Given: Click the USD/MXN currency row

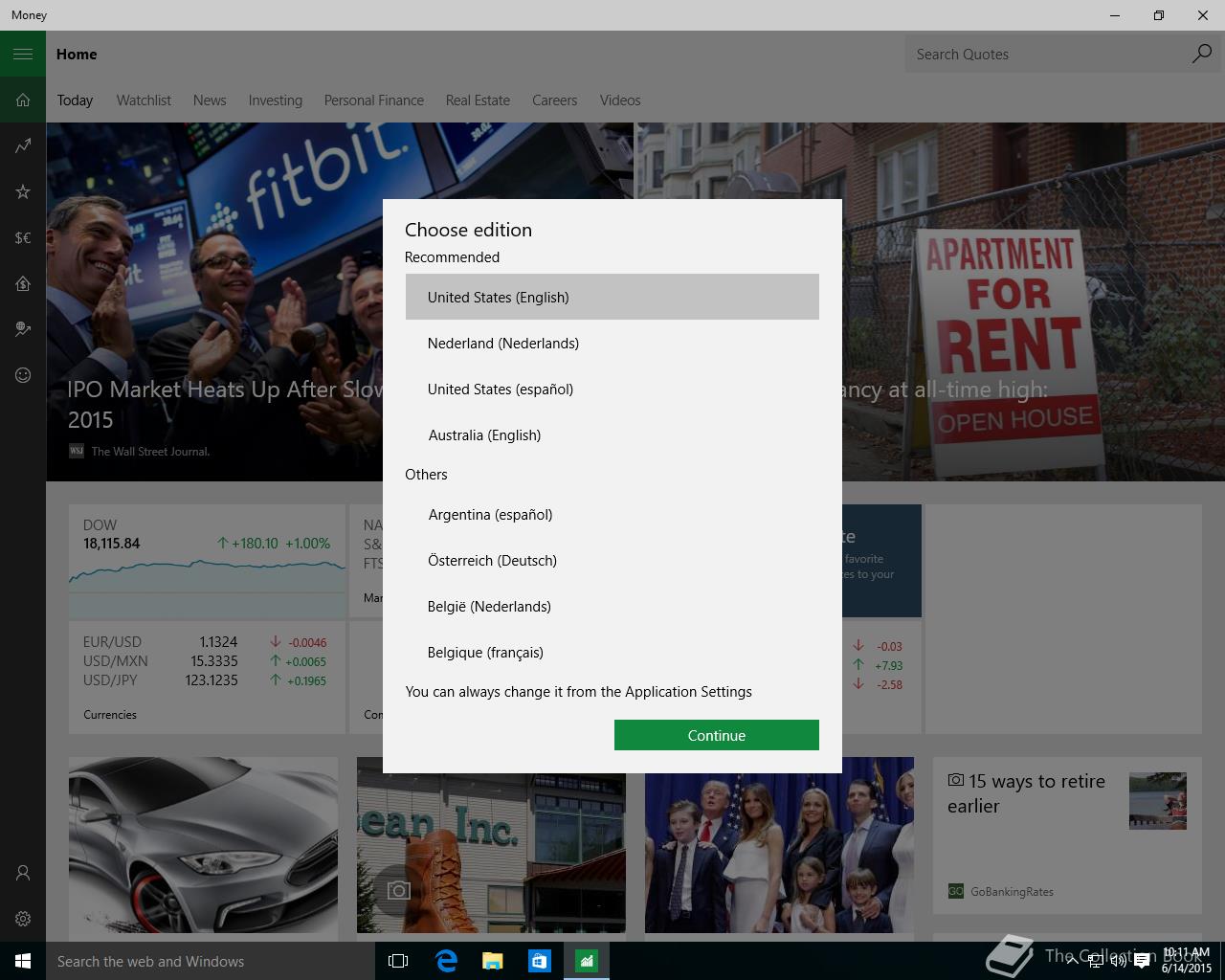Looking at the screenshot, I should point(205,661).
